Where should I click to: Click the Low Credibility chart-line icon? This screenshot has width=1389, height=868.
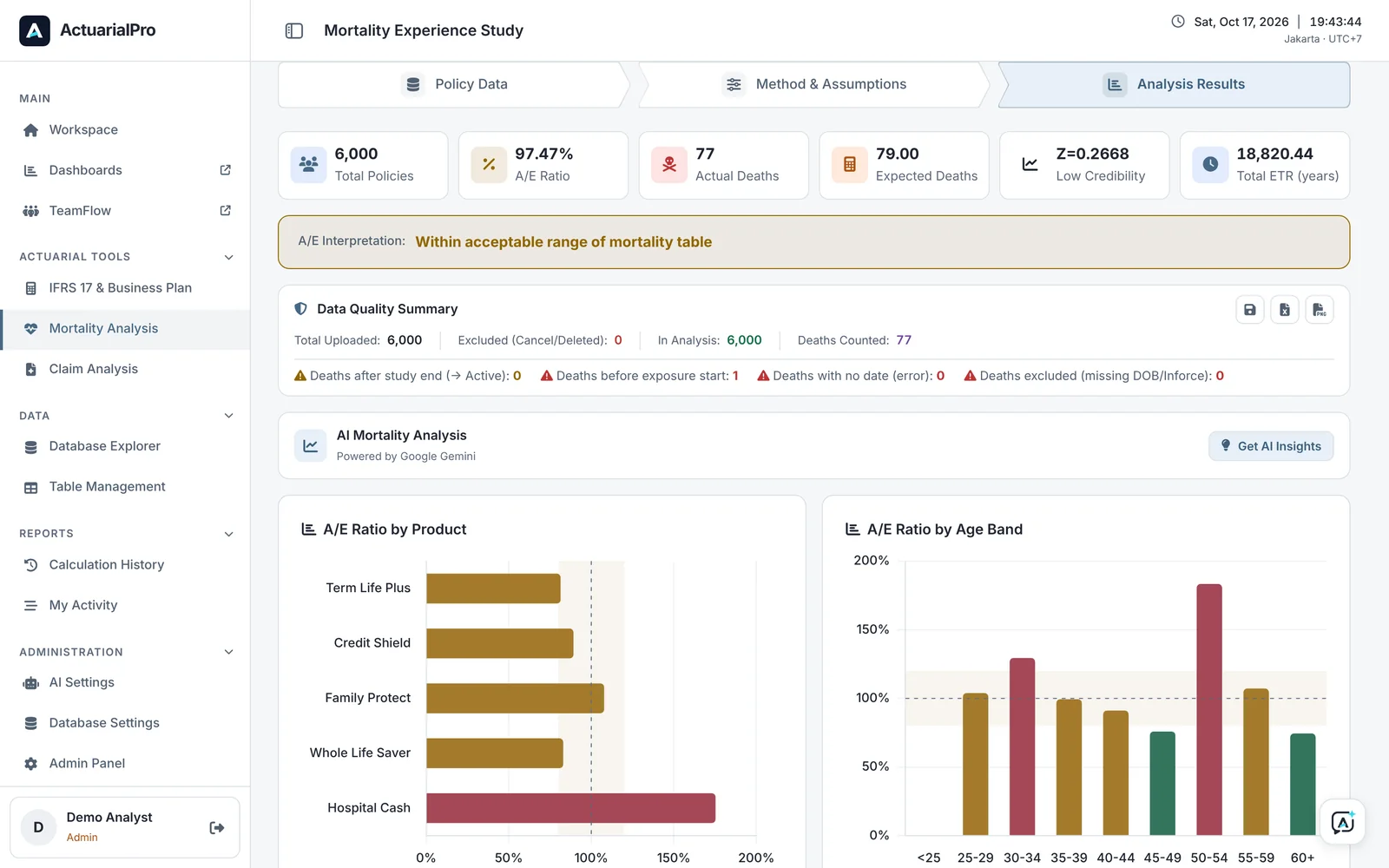tap(1030, 164)
